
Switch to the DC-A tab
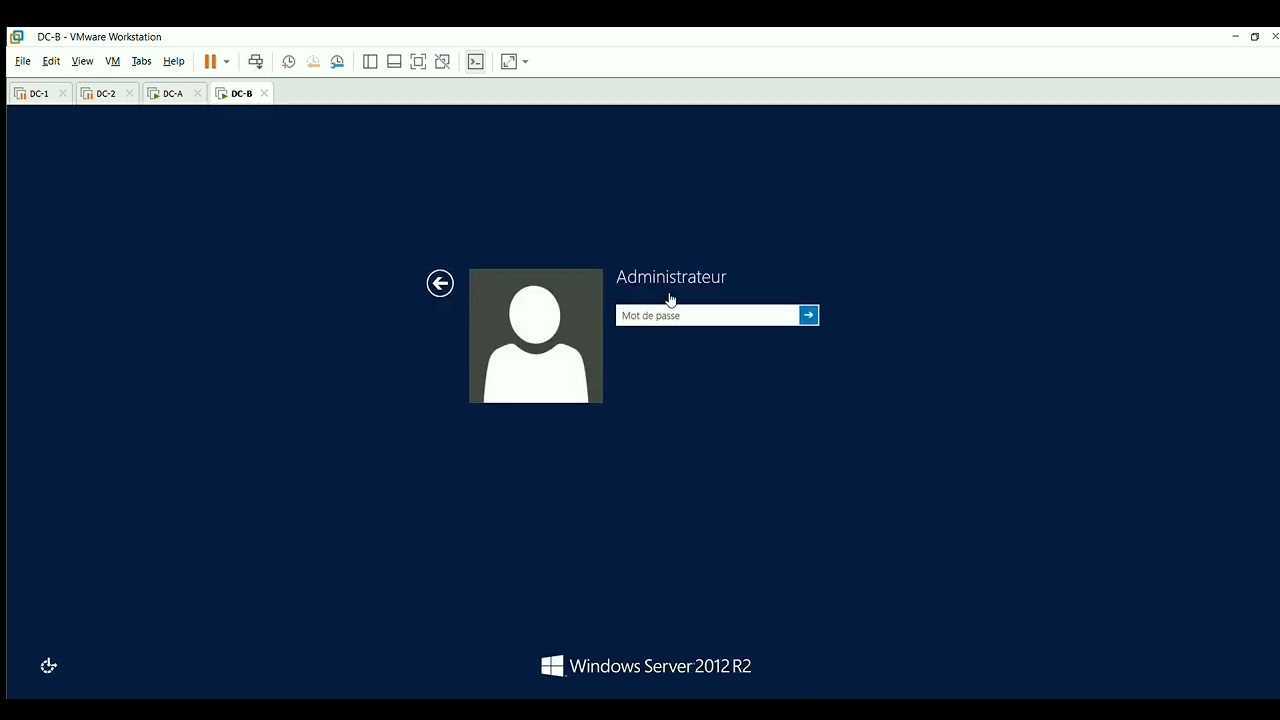click(x=172, y=94)
